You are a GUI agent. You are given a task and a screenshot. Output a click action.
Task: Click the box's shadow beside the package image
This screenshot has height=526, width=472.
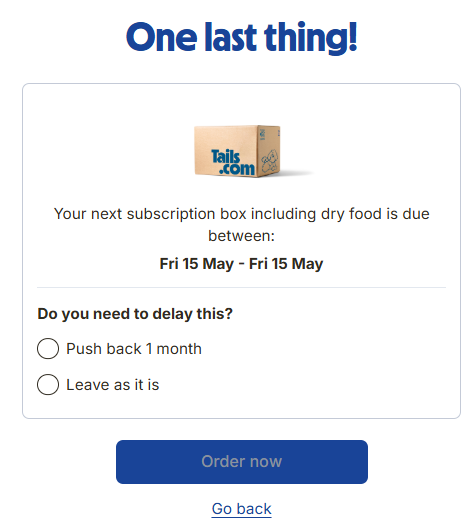click(x=297, y=173)
